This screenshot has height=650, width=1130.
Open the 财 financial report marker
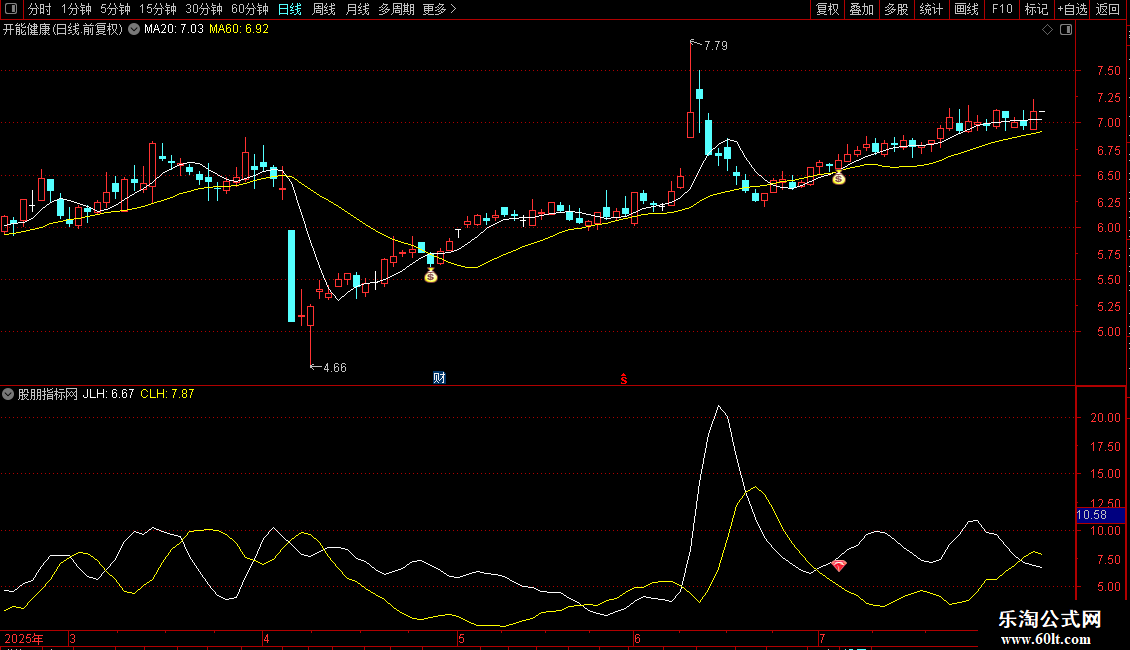point(439,378)
